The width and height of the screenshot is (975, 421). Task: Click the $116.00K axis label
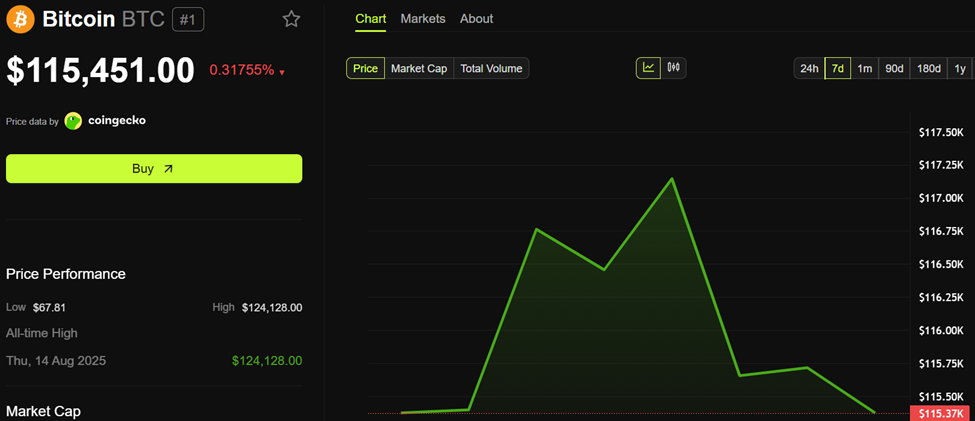point(941,331)
